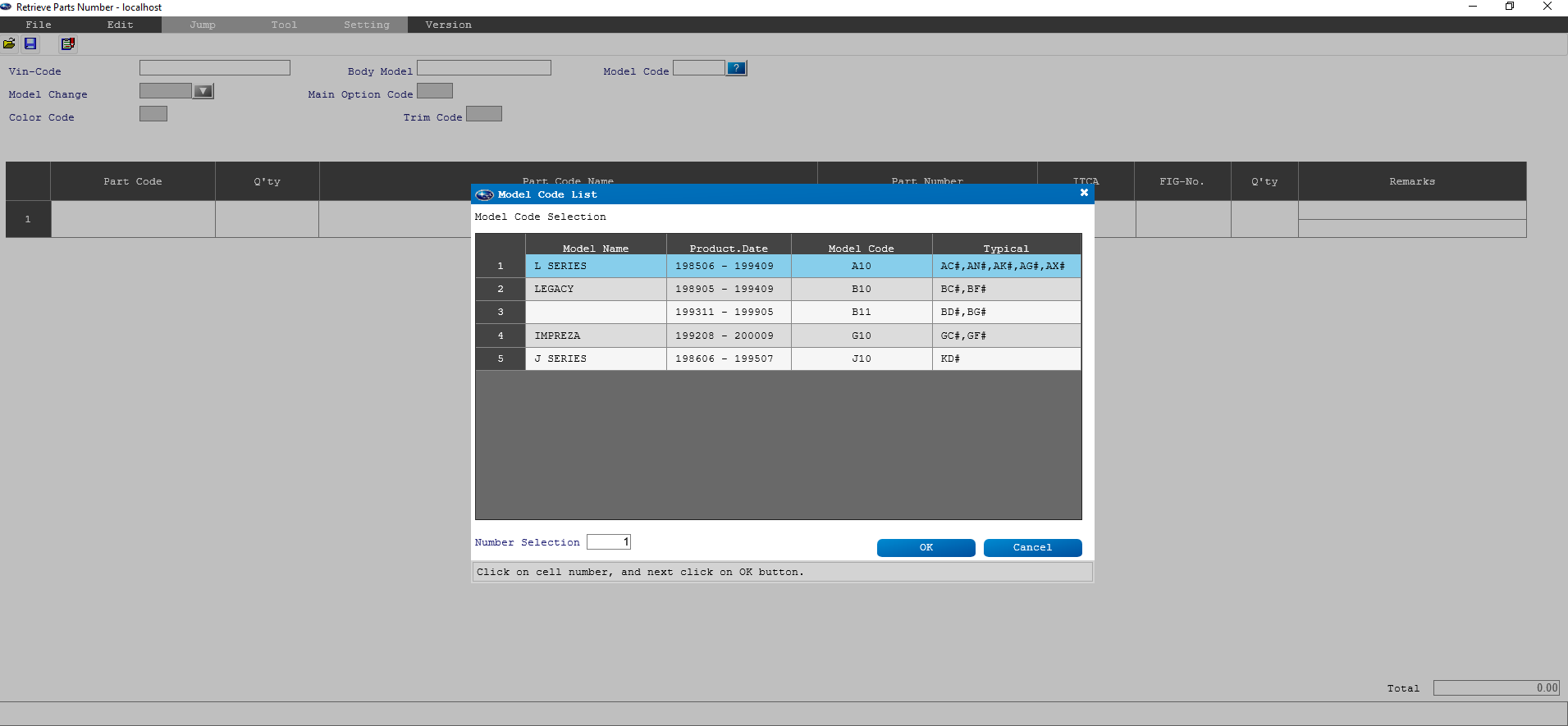Select row number 5 in model list
Viewport: 1568px width, 726px height.
[501, 358]
